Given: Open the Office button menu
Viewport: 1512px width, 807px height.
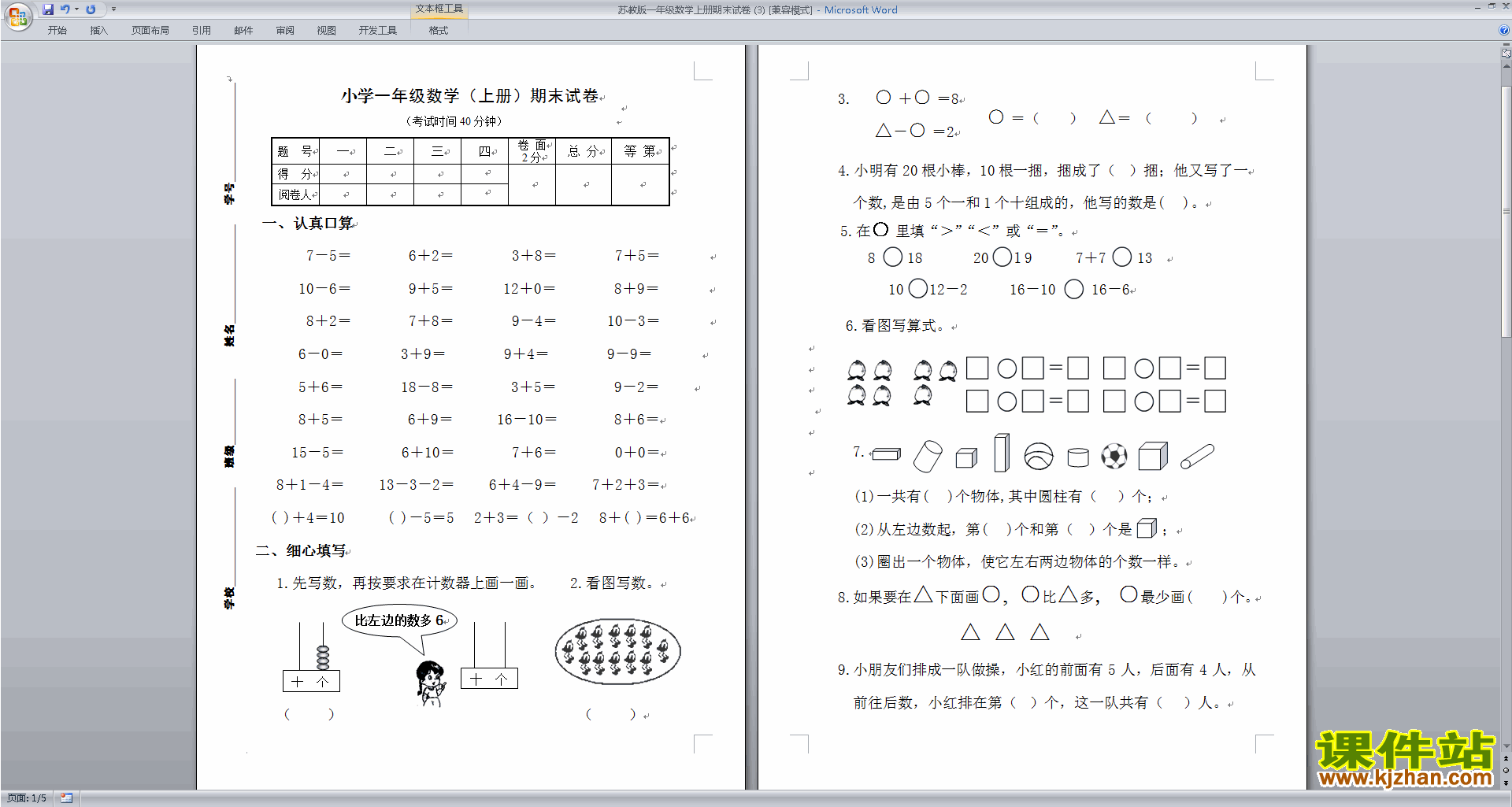Looking at the screenshot, I should click(17, 16).
